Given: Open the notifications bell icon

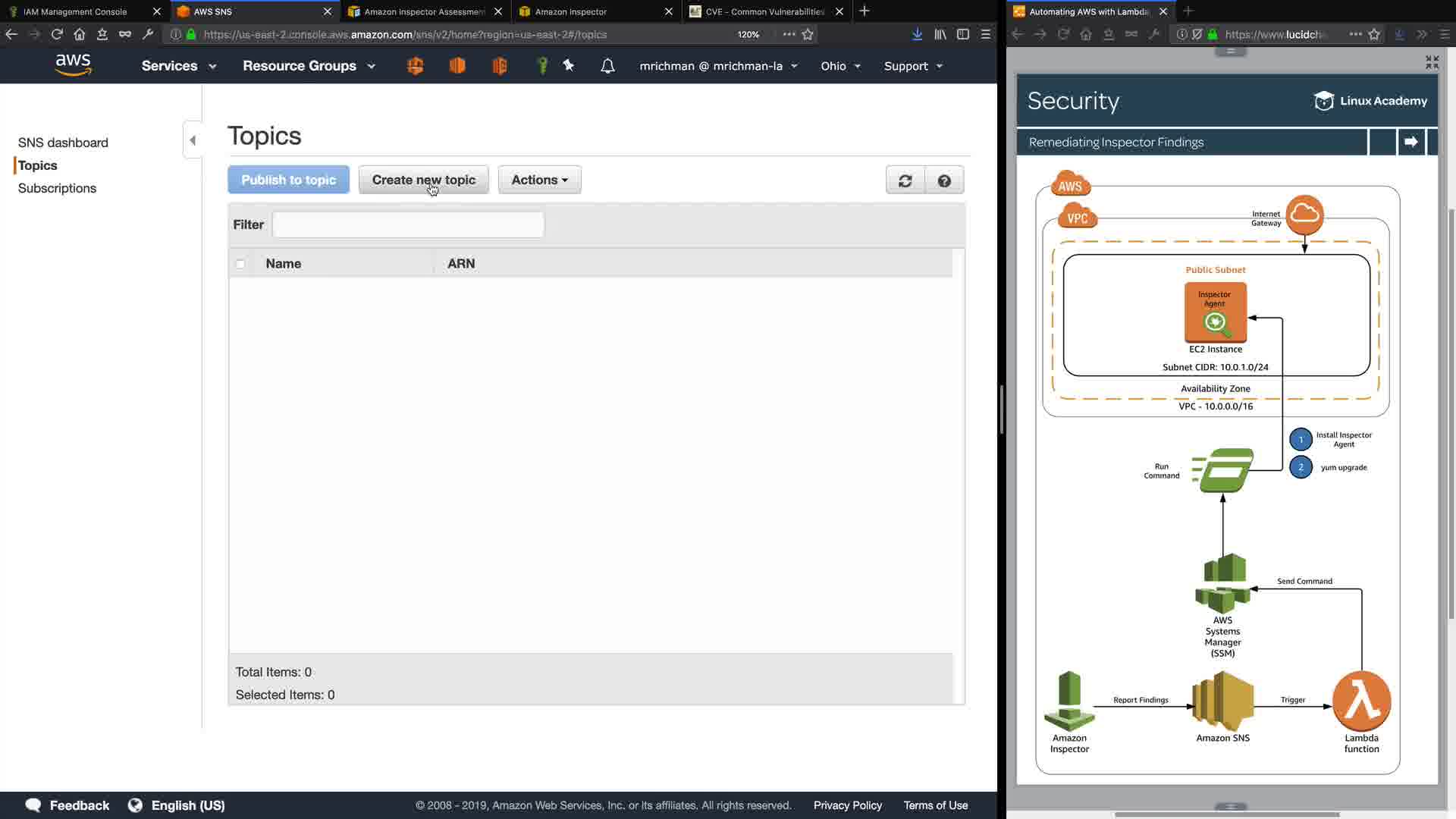Looking at the screenshot, I should (607, 66).
